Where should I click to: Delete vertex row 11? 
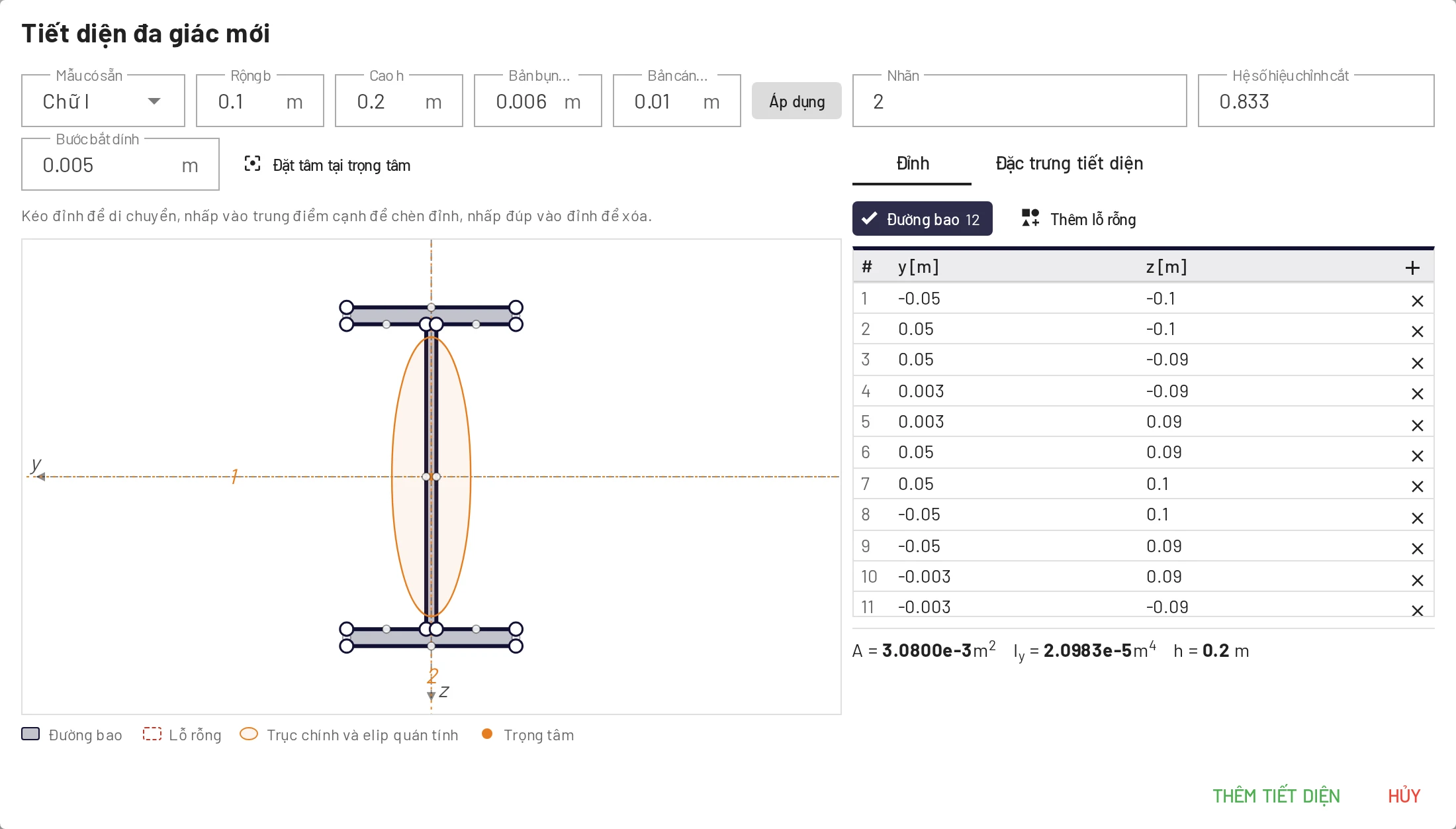[1417, 610]
